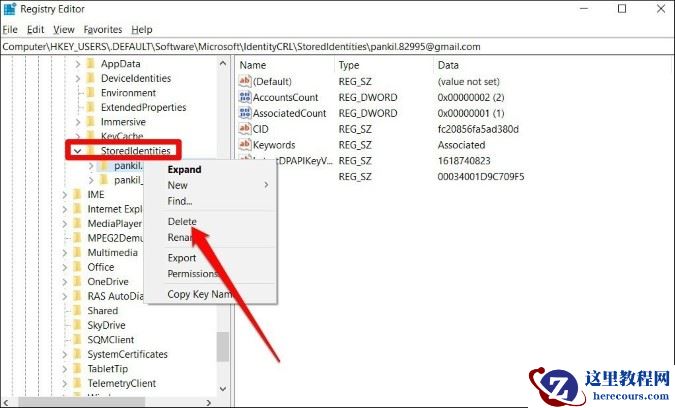Choose Delete from the context menu
Image resolution: width=675 pixels, height=408 pixels.
point(182,221)
